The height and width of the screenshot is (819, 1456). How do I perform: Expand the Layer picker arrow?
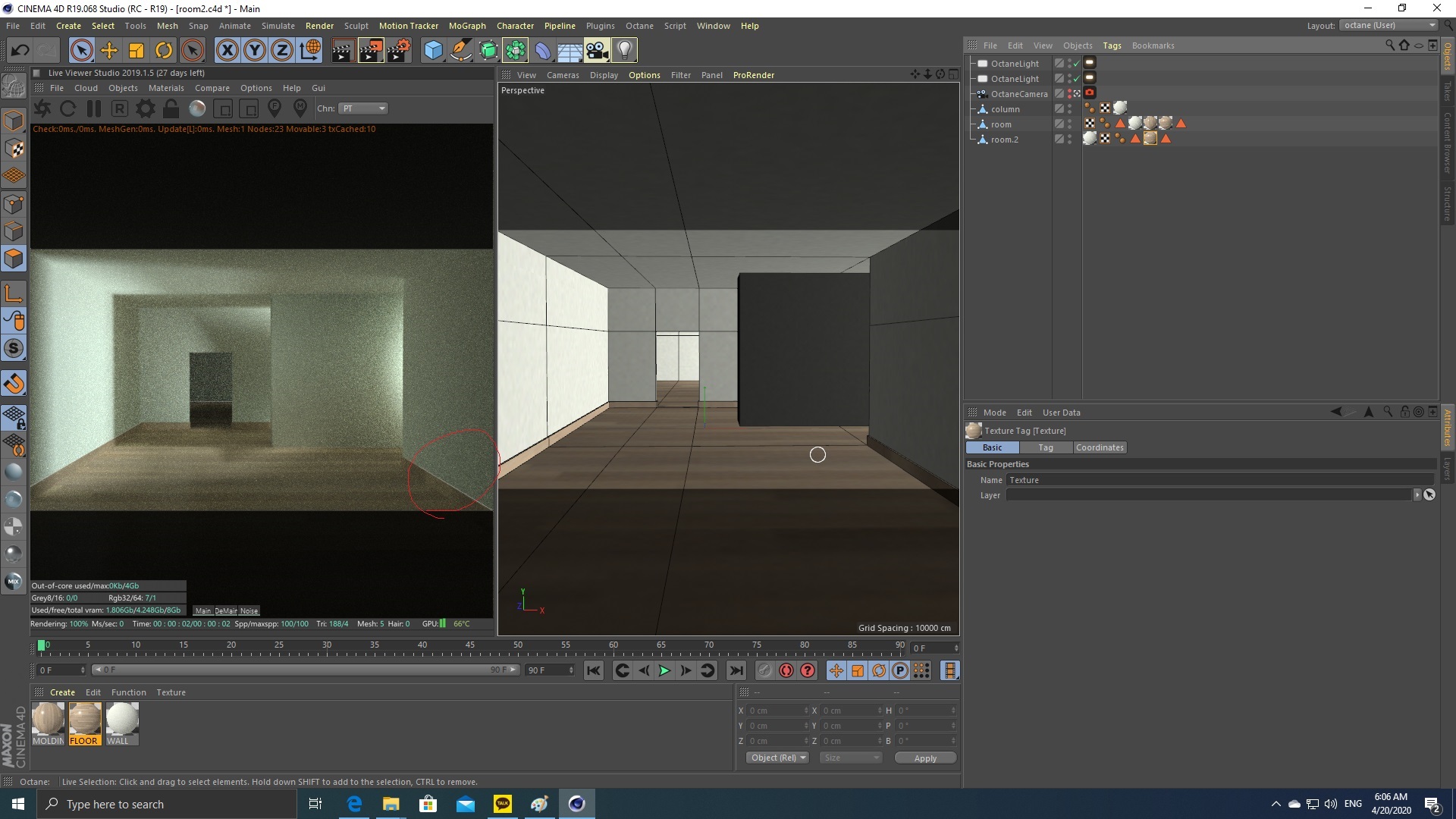(x=1417, y=495)
